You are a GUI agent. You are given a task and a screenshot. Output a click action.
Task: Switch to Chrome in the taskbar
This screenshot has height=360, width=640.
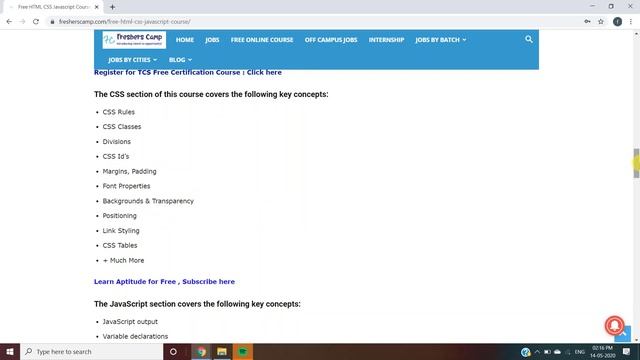click(201, 351)
